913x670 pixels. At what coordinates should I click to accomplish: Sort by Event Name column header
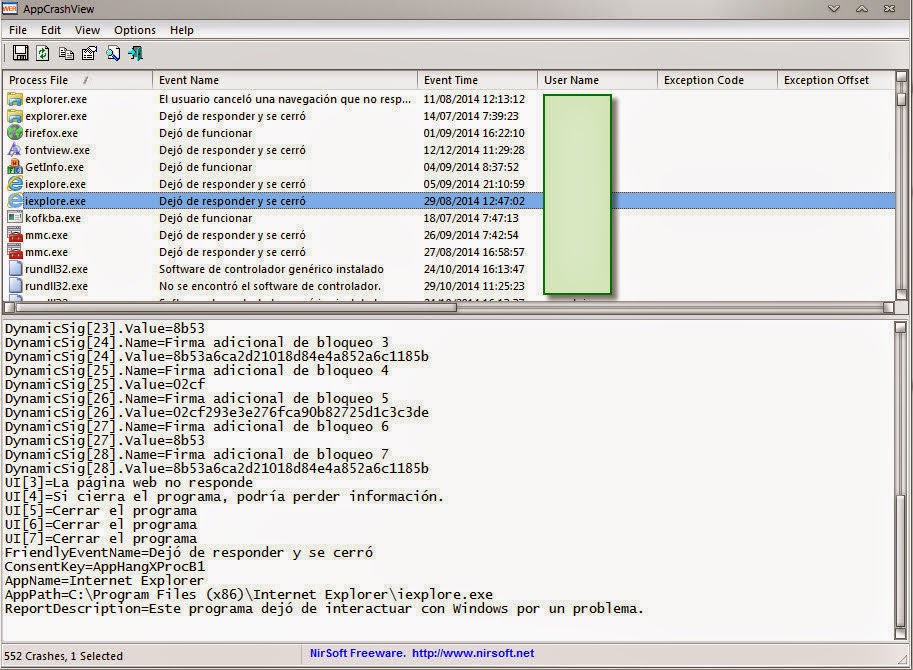(x=285, y=80)
